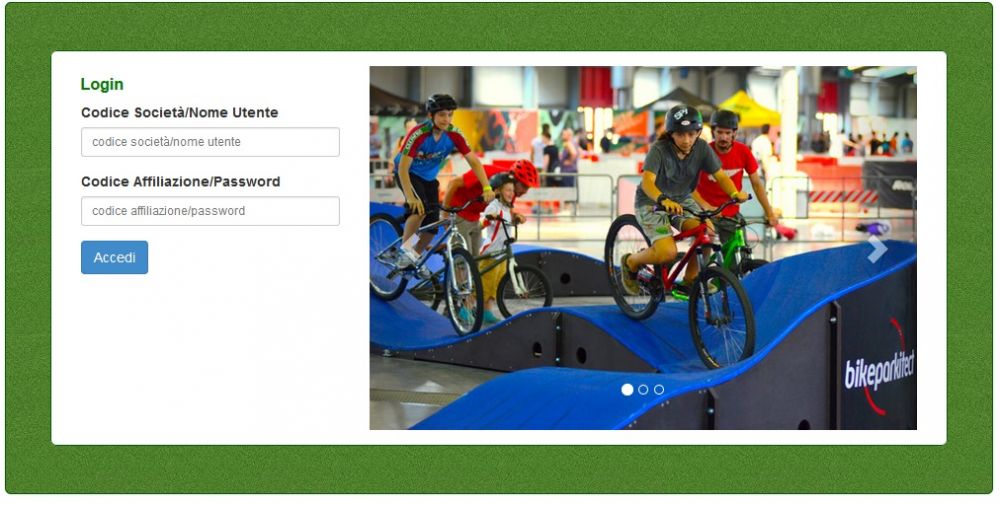Click the black SPY helmet in the slide
This screenshot has width=1000, height=505.
click(x=682, y=119)
